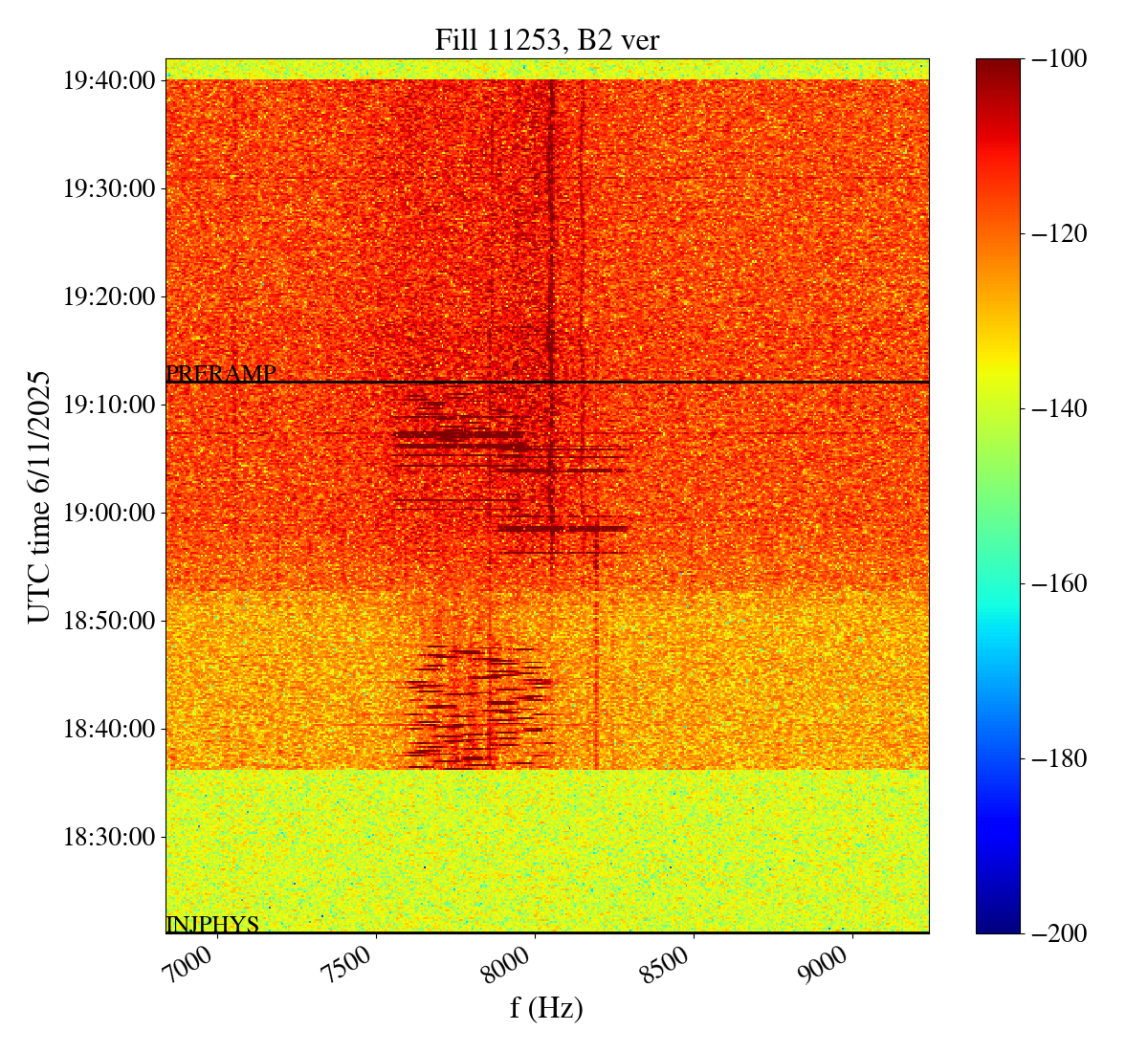Click the 'f (Hz)' x-axis label
Viewport: 1148px width, 1052px height.
click(546, 1008)
